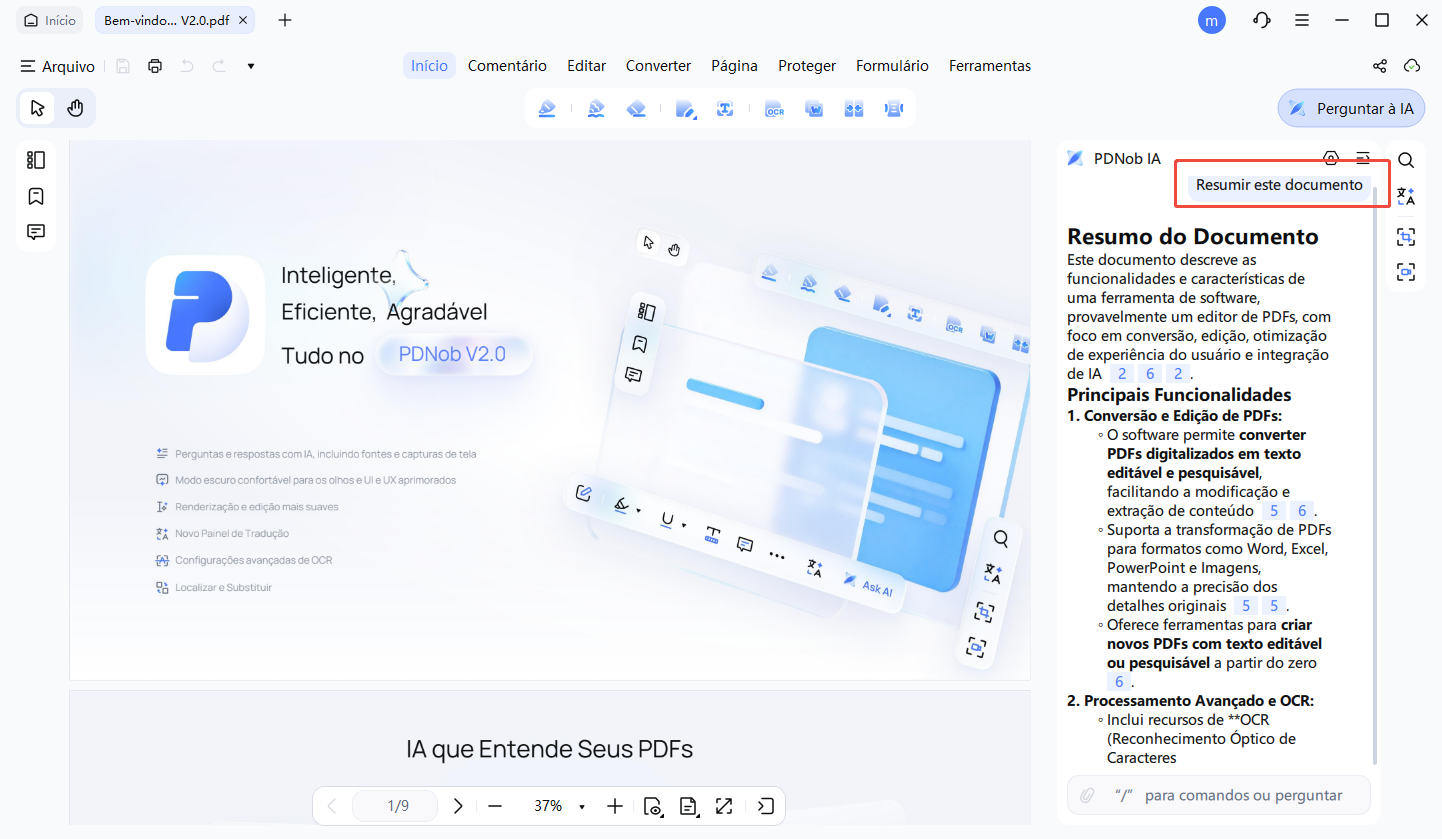Screen dimensions: 1442x839
Task: Expand the quick access toolbar dropdown arrow
Action: [x=251, y=66]
